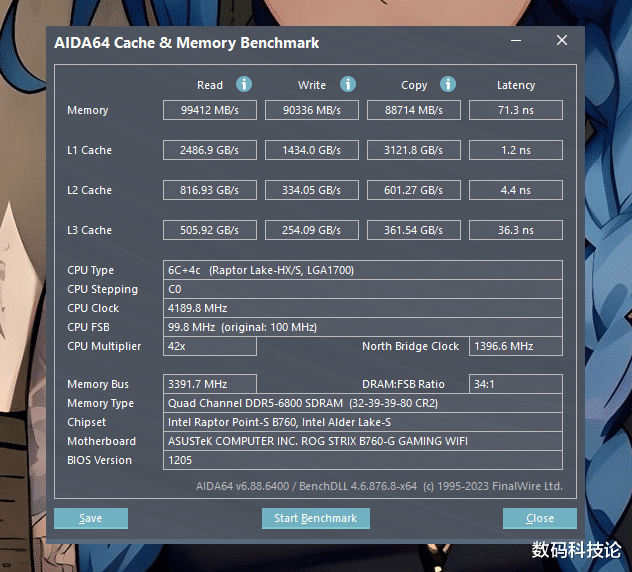Image resolution: width=632 pixels, height=572 pixels.
Task: Select the Memory latency 71.3 ns
Action: pos(516,110)
